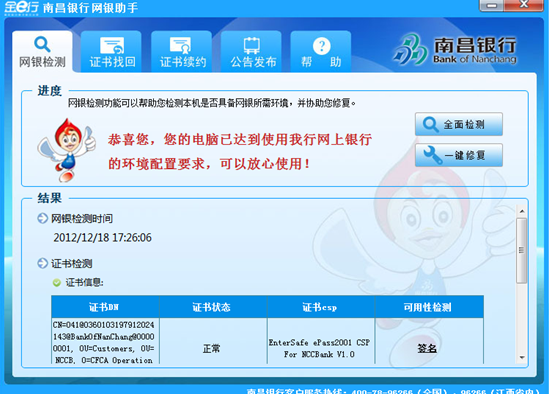Click the results vertical scrollbar thumb
The image size is (552, 394).
[522, 250]
